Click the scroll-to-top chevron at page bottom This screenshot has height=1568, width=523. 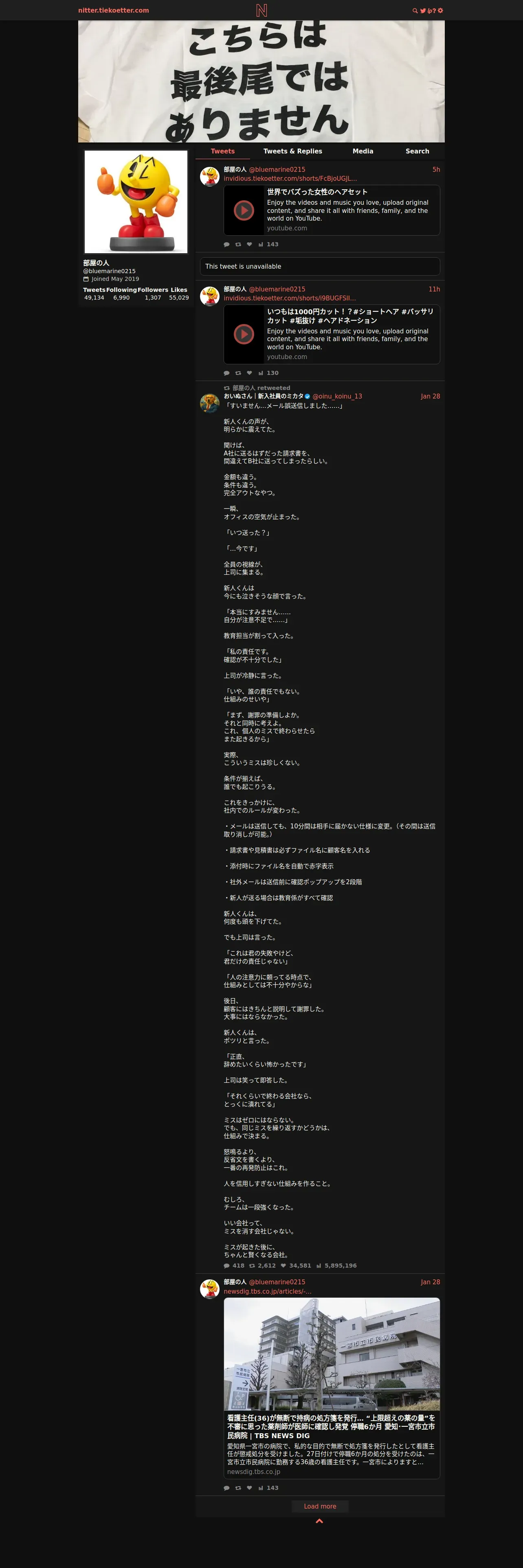click(x=320, y=1521)
